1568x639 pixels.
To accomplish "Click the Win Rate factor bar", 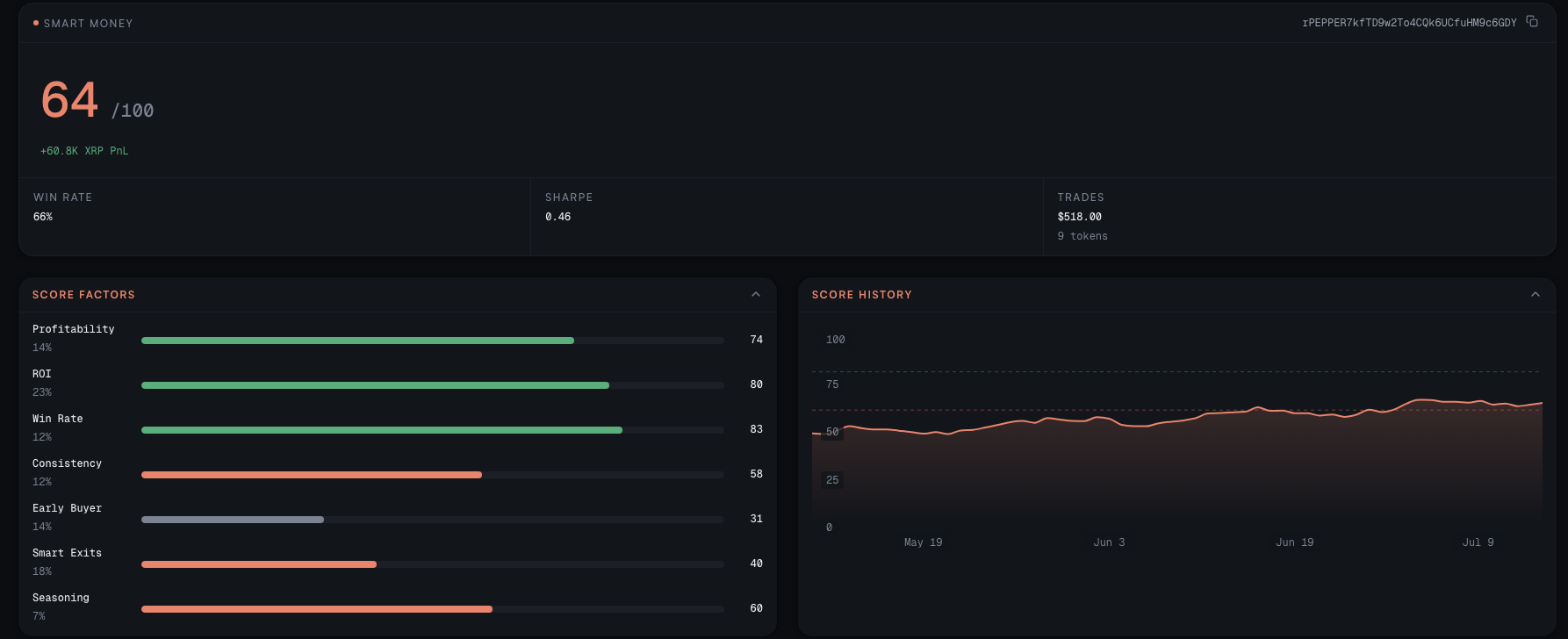I will coord(433,429).
